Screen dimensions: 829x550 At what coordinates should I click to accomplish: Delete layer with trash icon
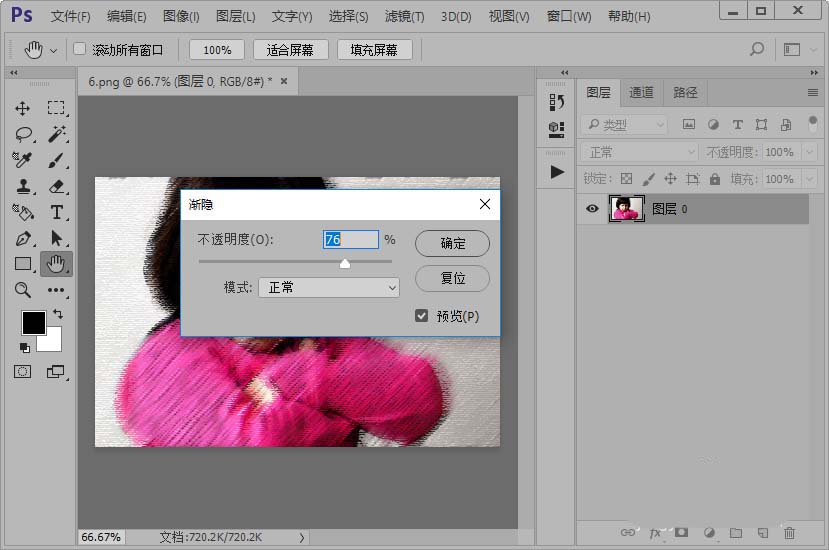click(x=789, y=533)
